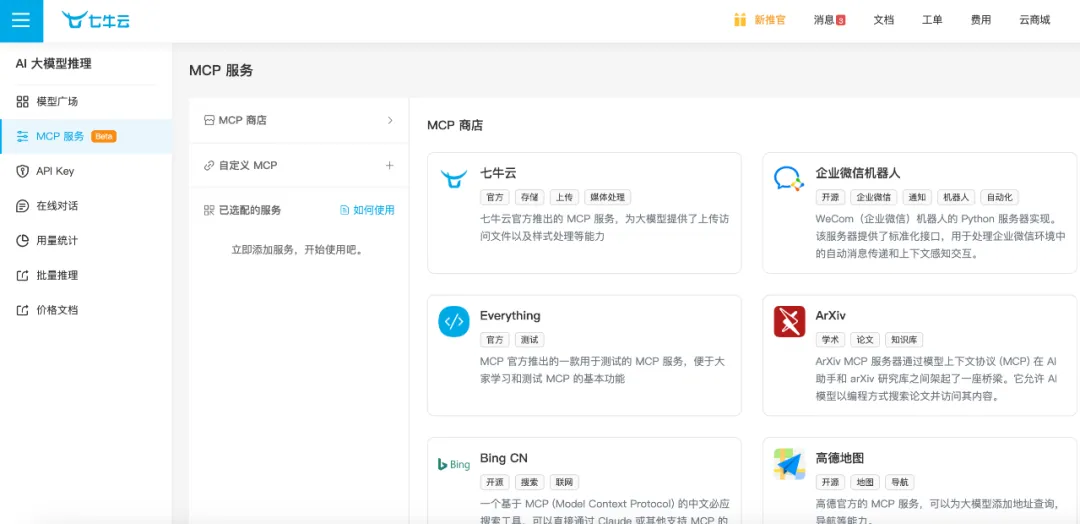Image resolution: width=1080 pixels, height=524 pixels.
Task: Click the 企业微信机器人 card icon
Action: point(789,178)
